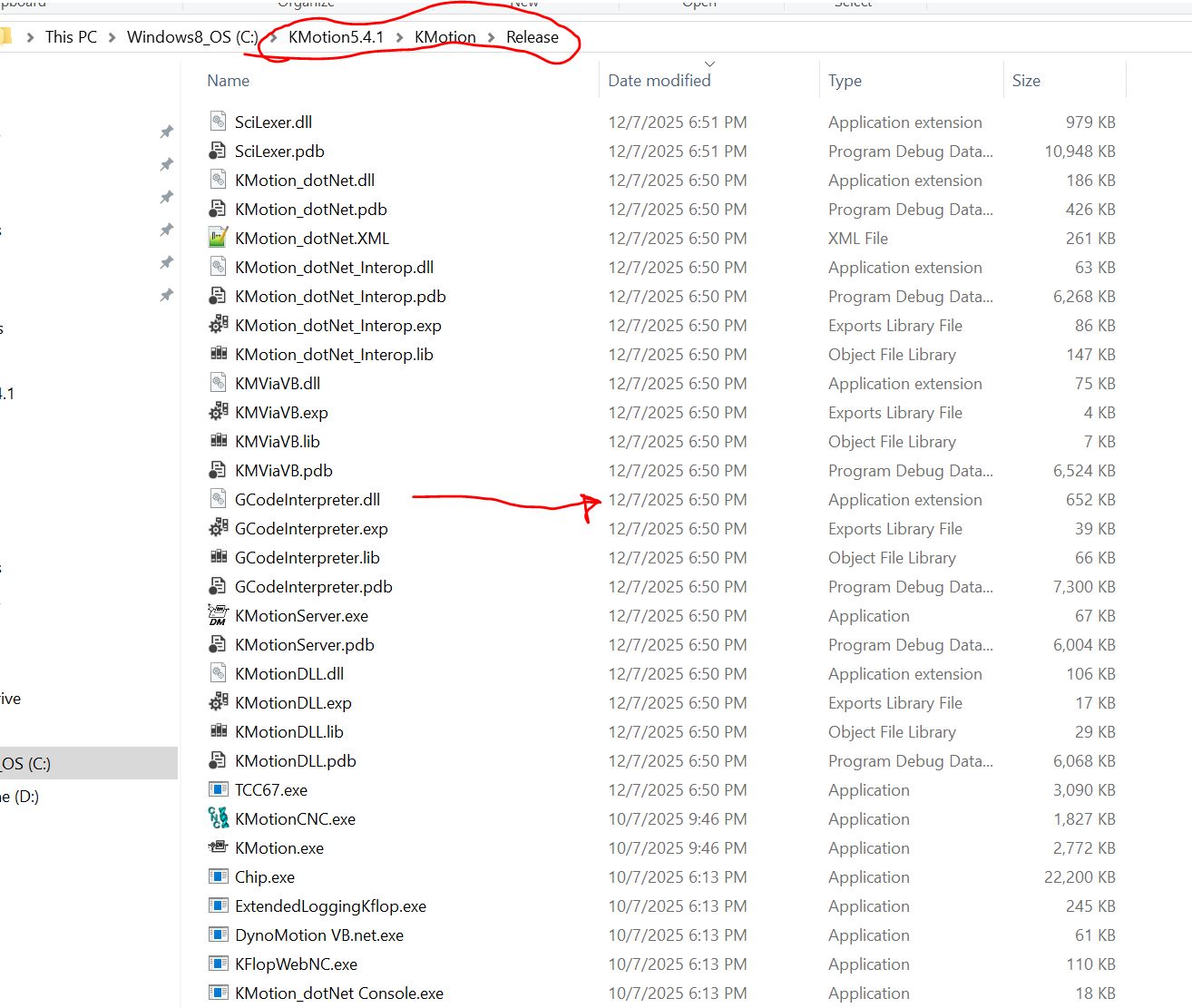Click the GCodeInterpreter.dll file icon
Viewport: 1192px width, 1008px height.
(218, 499)
